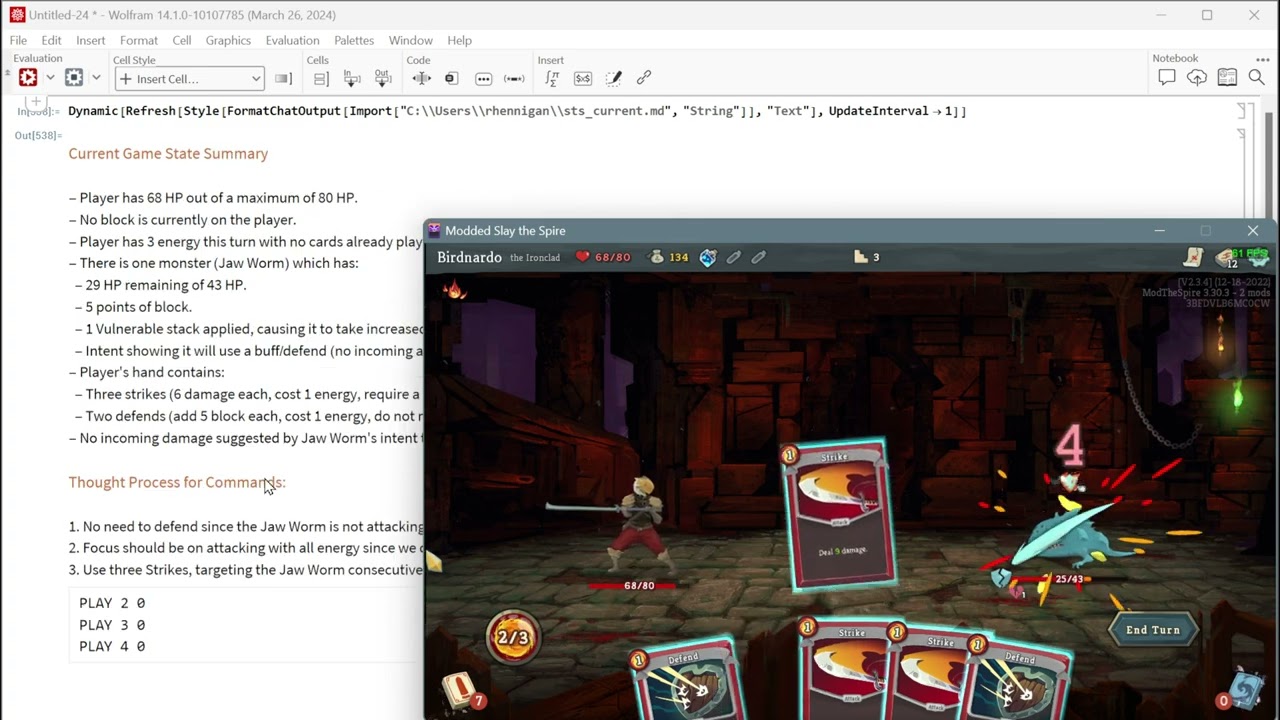Click 'Player has 68 HP' summary line
Viewport: 1280px width, 720px height.
click(x=213, y=198)
